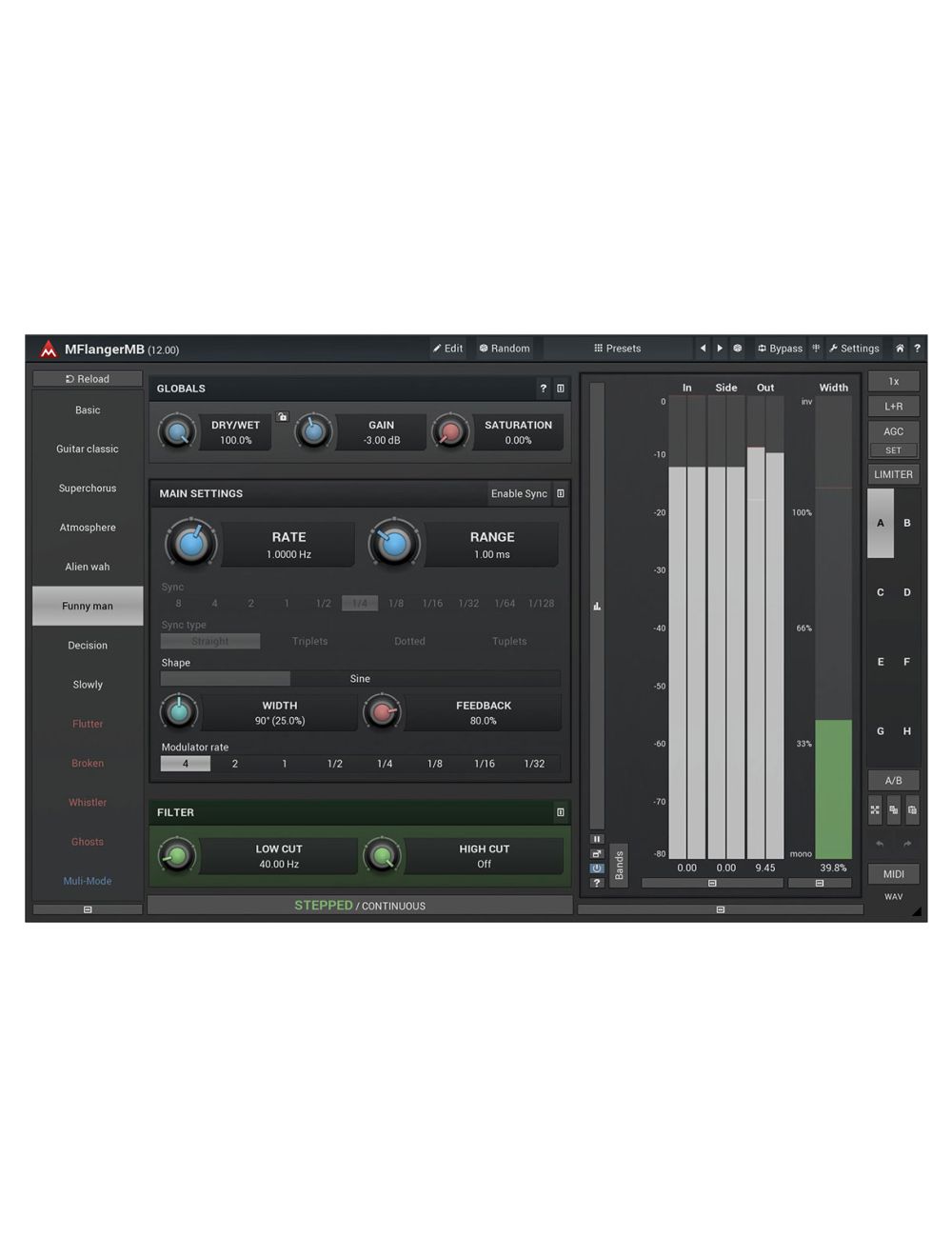Click the MIDI settings plug icon near Settings
Image resolution: width=952 pixels, height=1257 pixels.
(x=816, y=349)
